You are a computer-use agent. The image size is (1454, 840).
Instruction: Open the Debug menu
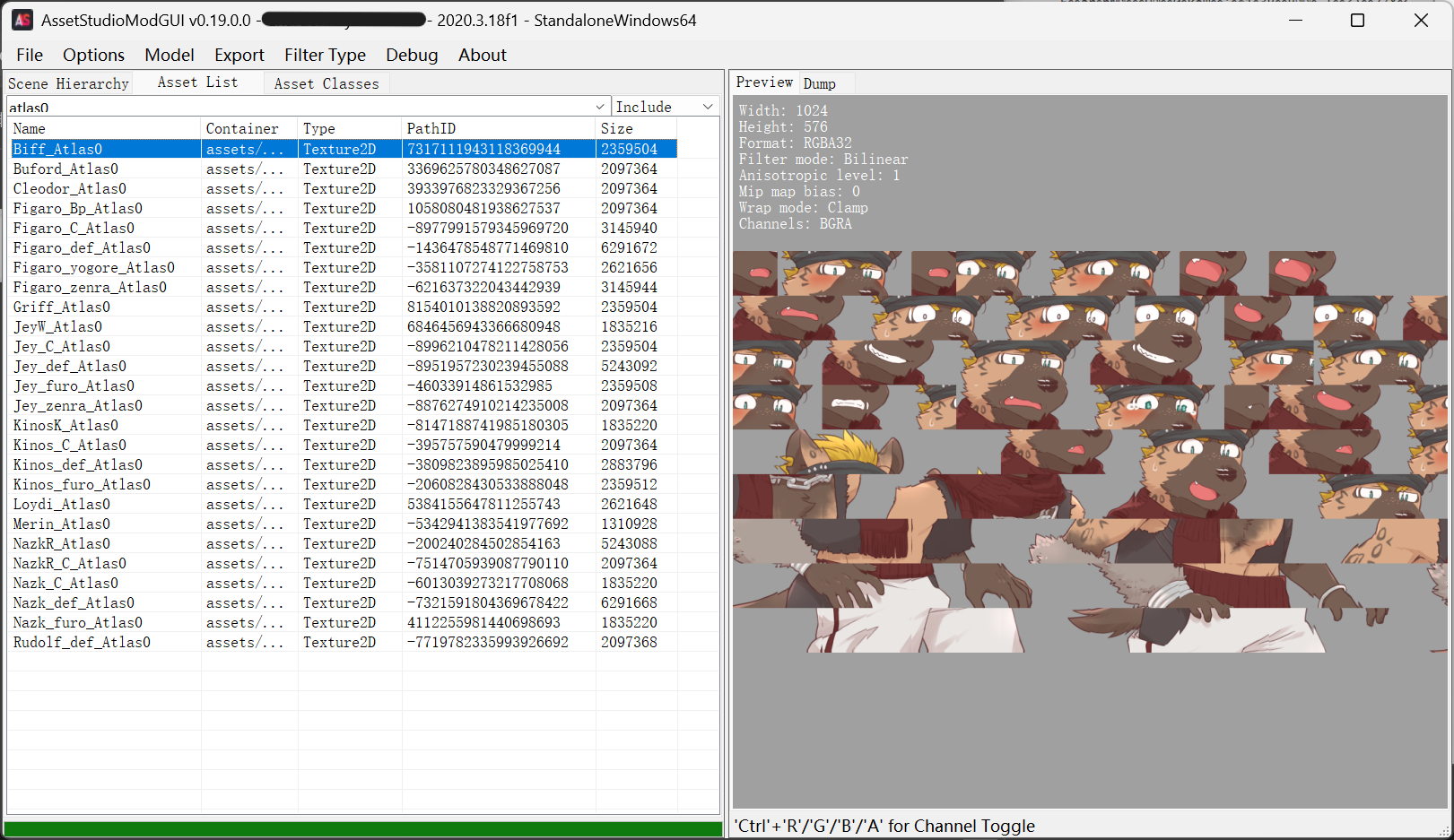[412, 55]
